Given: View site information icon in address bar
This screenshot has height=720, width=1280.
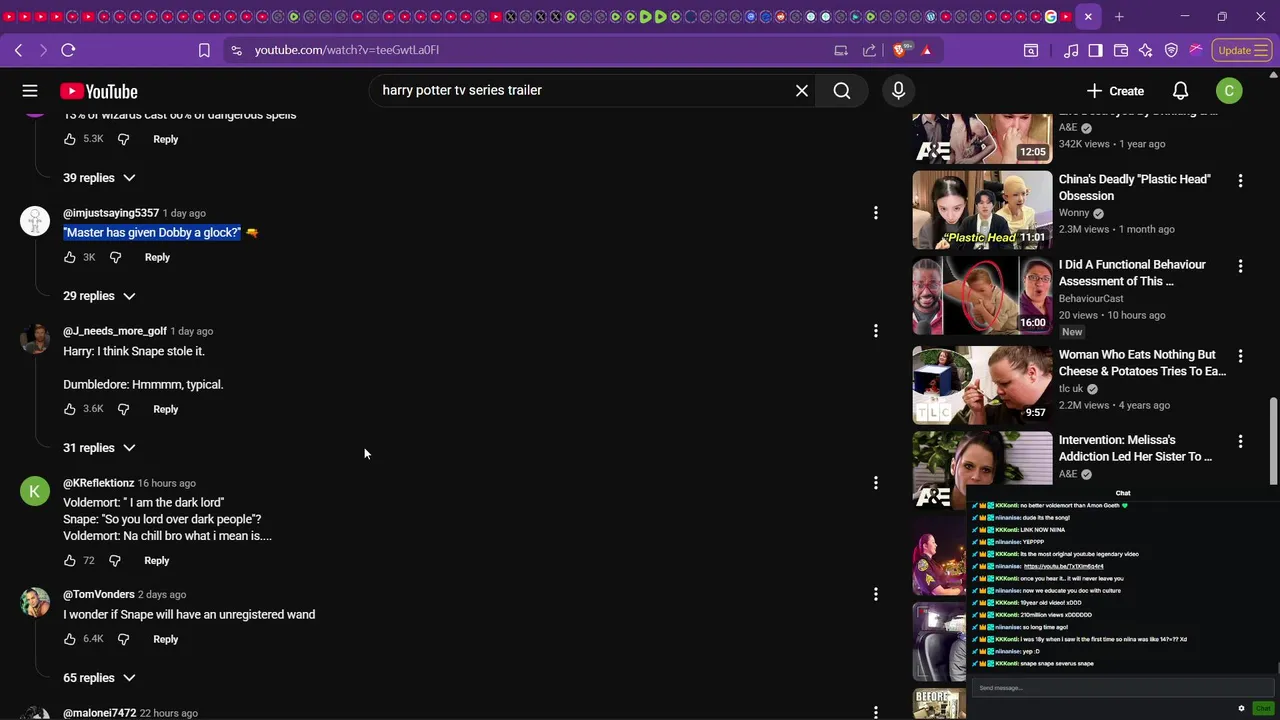Looking at the screenshot, I should click(235, 50).
